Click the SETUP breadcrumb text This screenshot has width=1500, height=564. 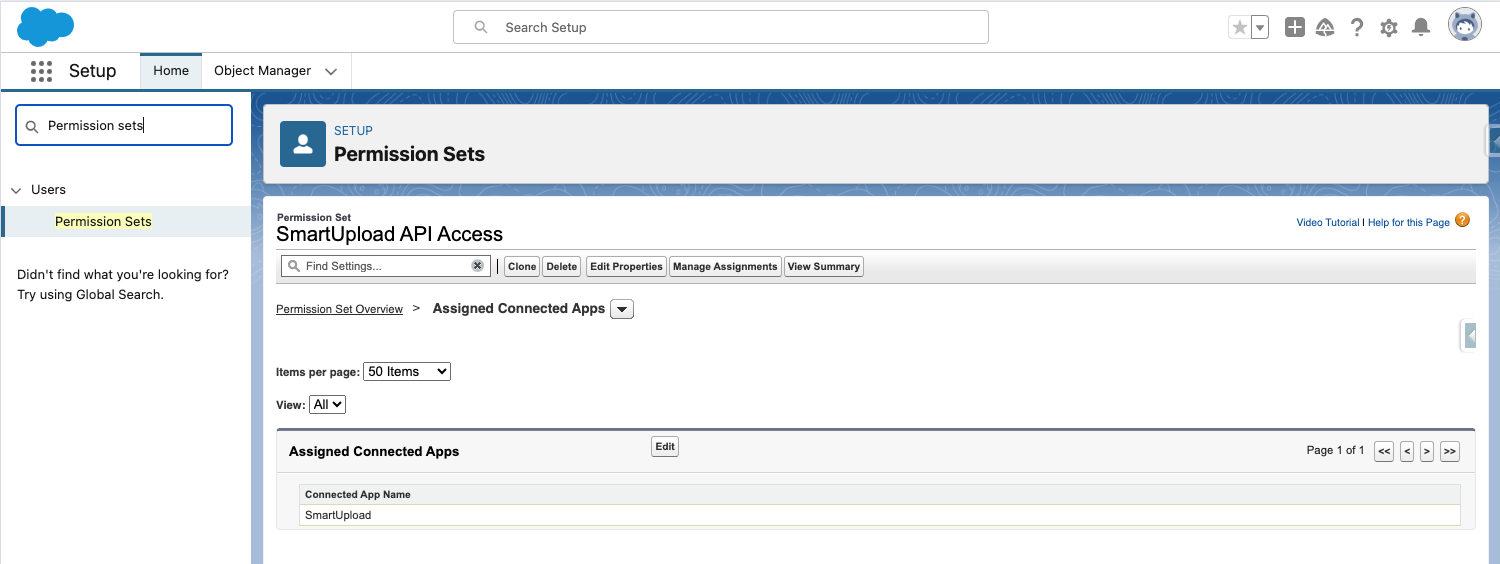pos(353,131)
